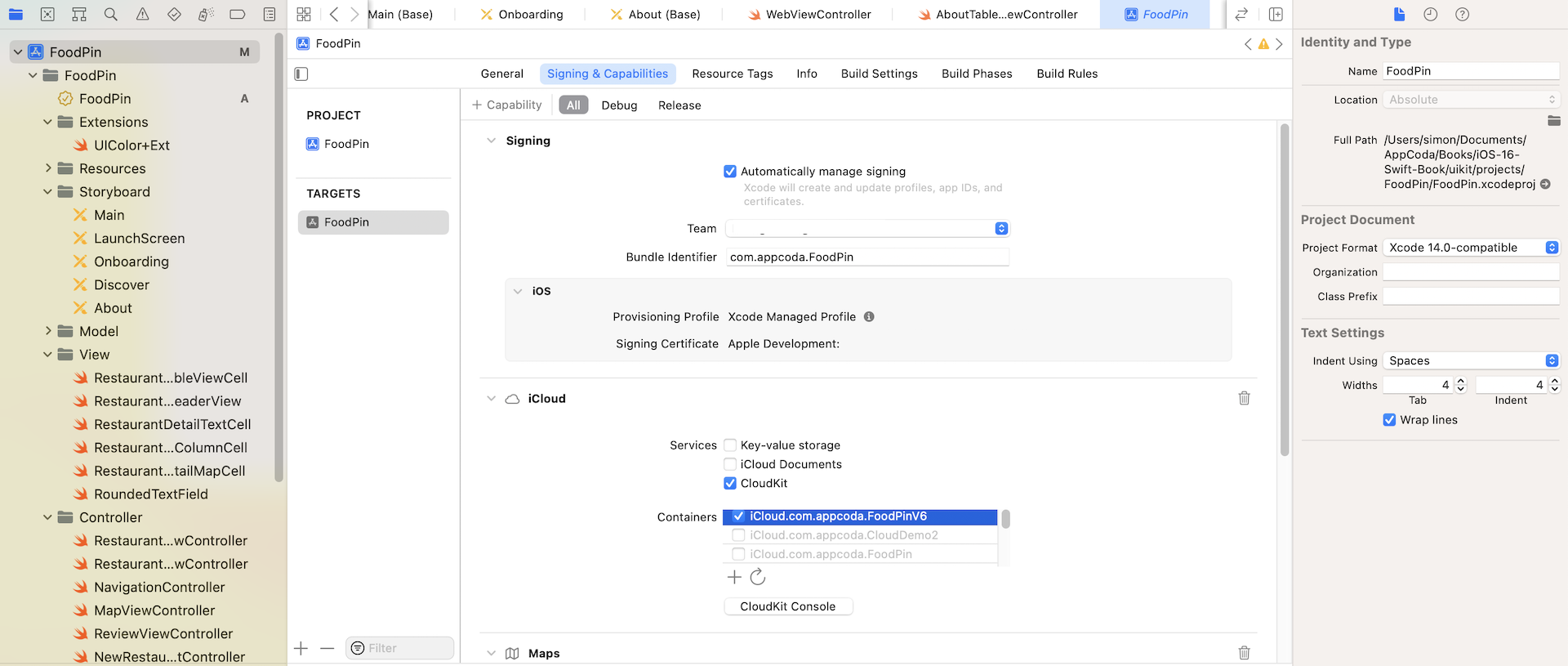Check the iCloud.com.appcoda.FoodPin container
This screenshot has width=1568, height=666.
pyautogui.click(x=738, y=554)
